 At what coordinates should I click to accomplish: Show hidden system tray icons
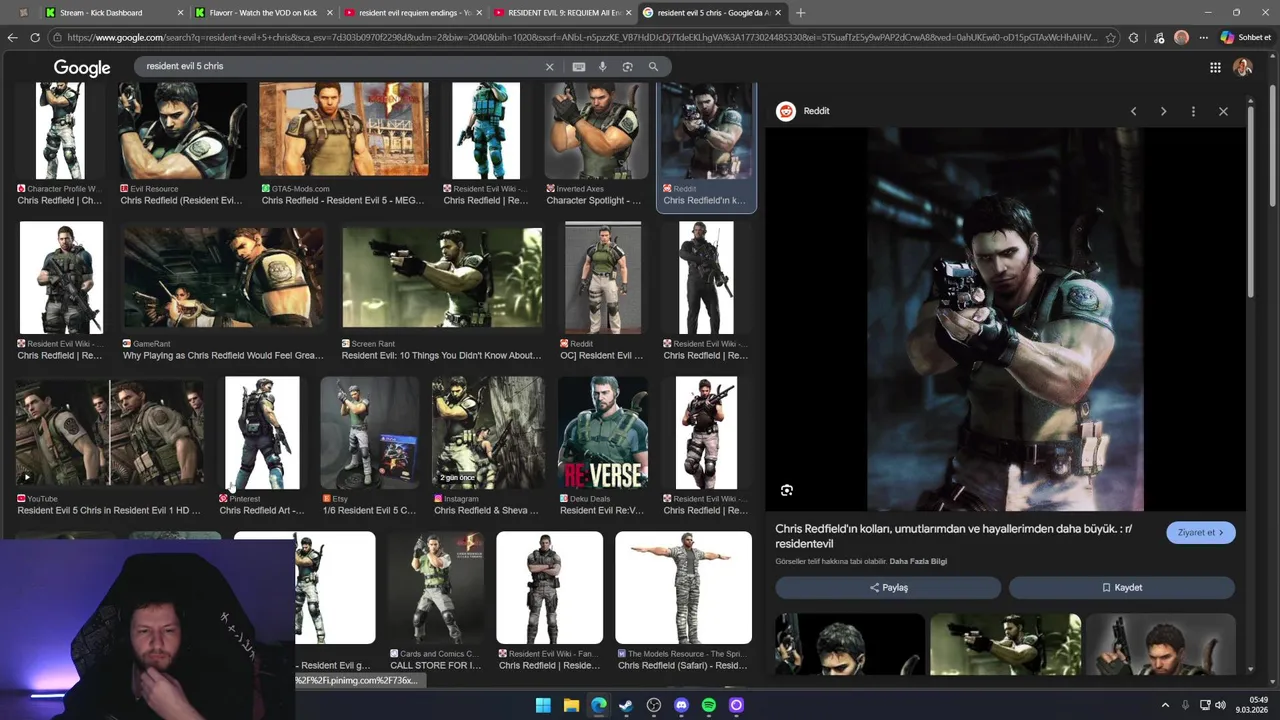click(1165, 705)
